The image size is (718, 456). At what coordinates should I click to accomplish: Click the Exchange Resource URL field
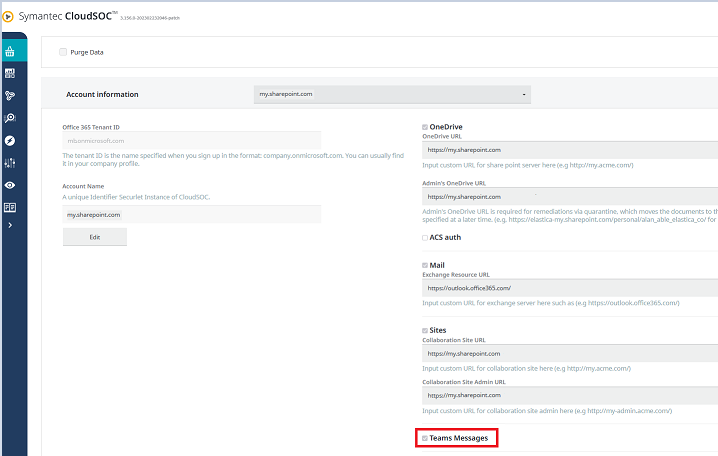click(x=570, y=288)
